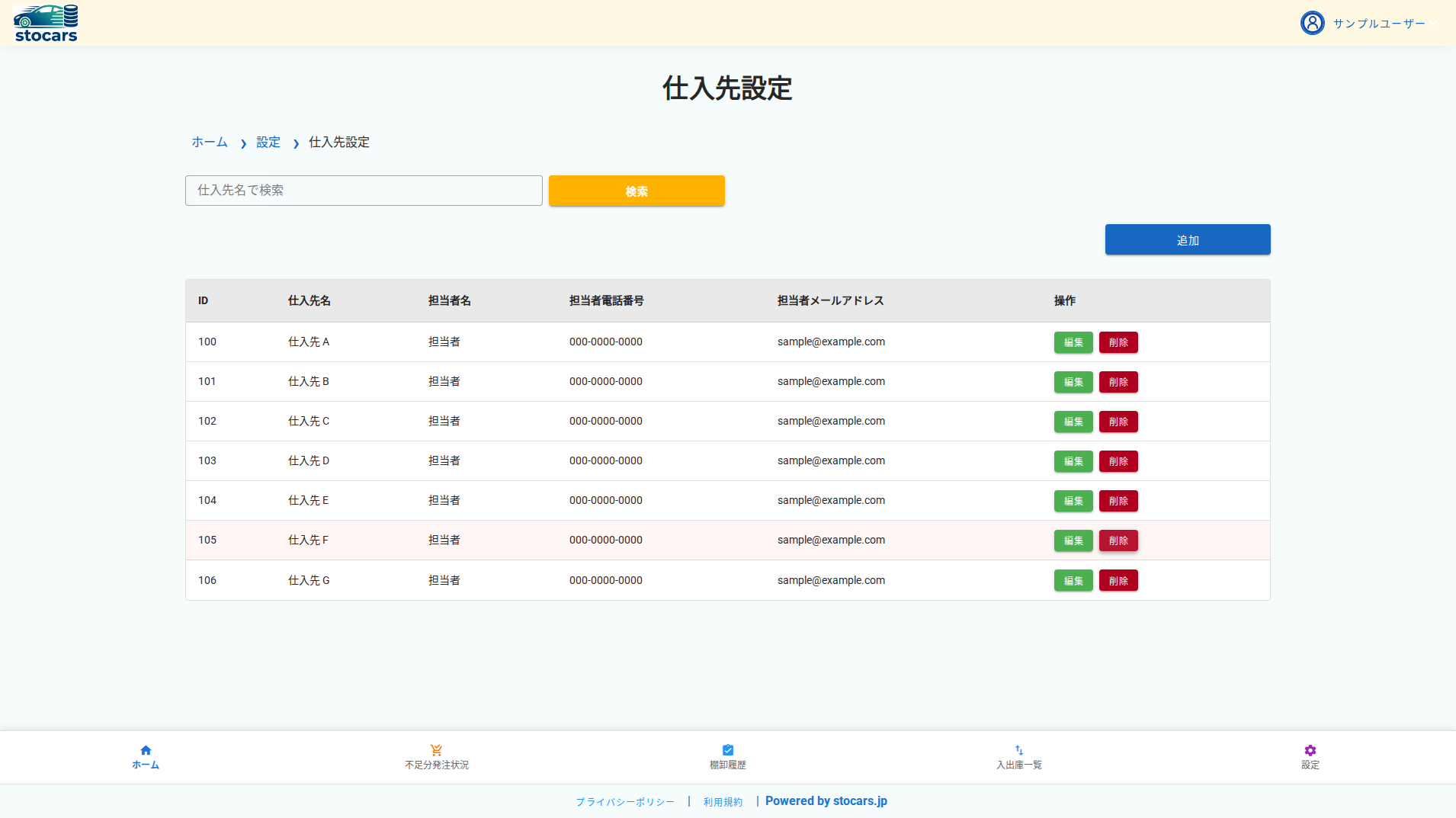Delete supplier 仕入先 C
1456x818 pixels.
click(1118, 422)
